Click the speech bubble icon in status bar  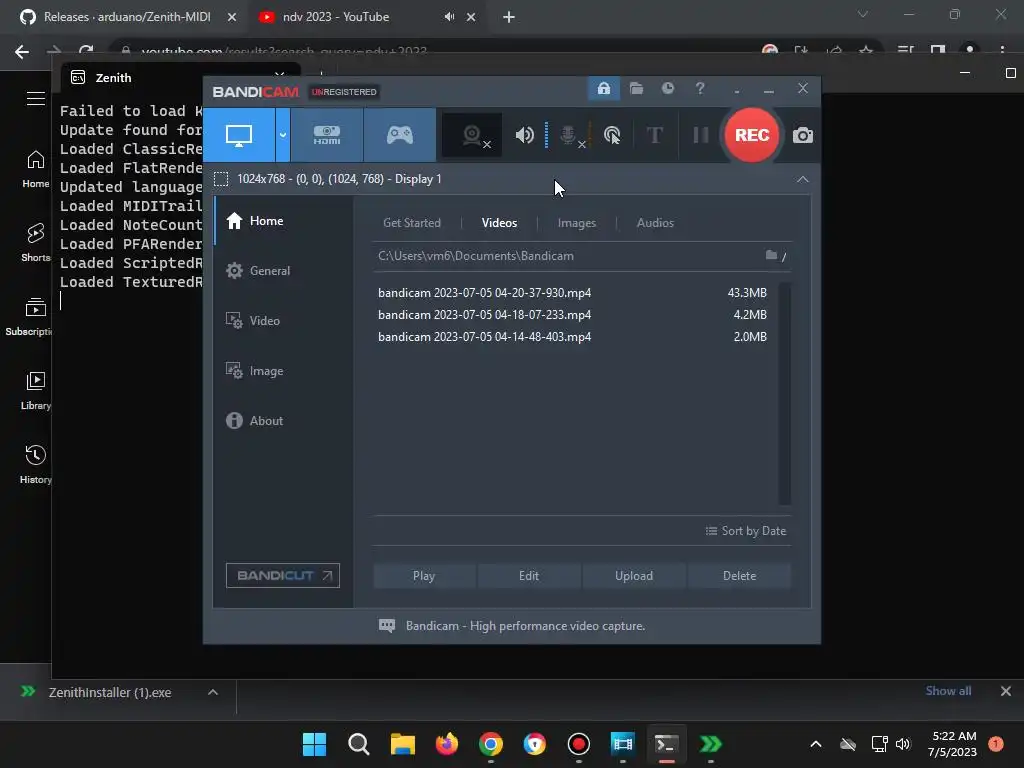387,626
